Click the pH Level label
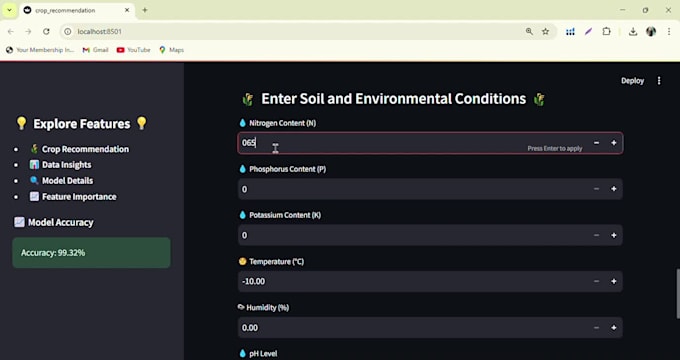 coord(258,353)
